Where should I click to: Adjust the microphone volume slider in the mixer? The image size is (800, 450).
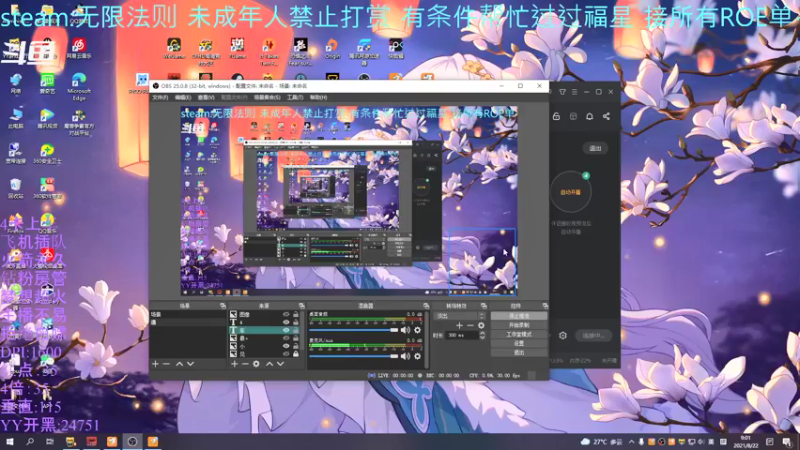[353, 356]
